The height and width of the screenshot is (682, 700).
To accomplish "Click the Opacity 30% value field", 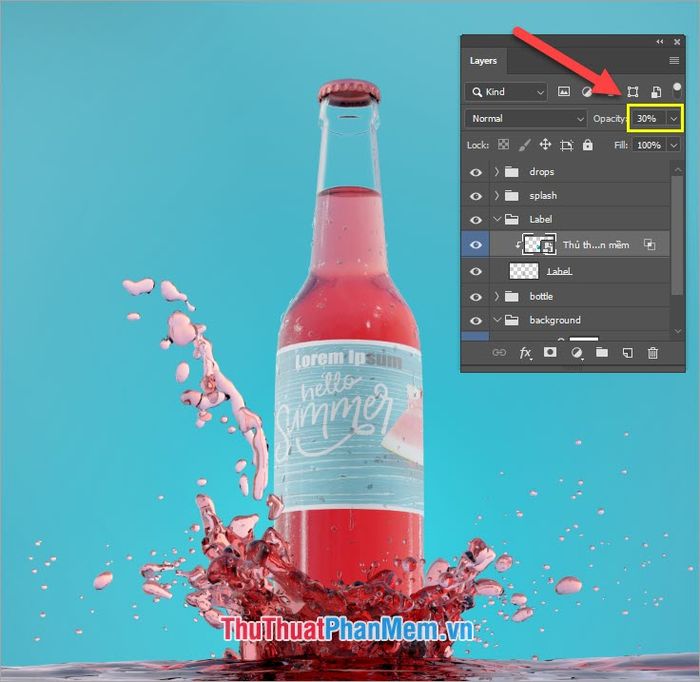I will tap(649, 119).
